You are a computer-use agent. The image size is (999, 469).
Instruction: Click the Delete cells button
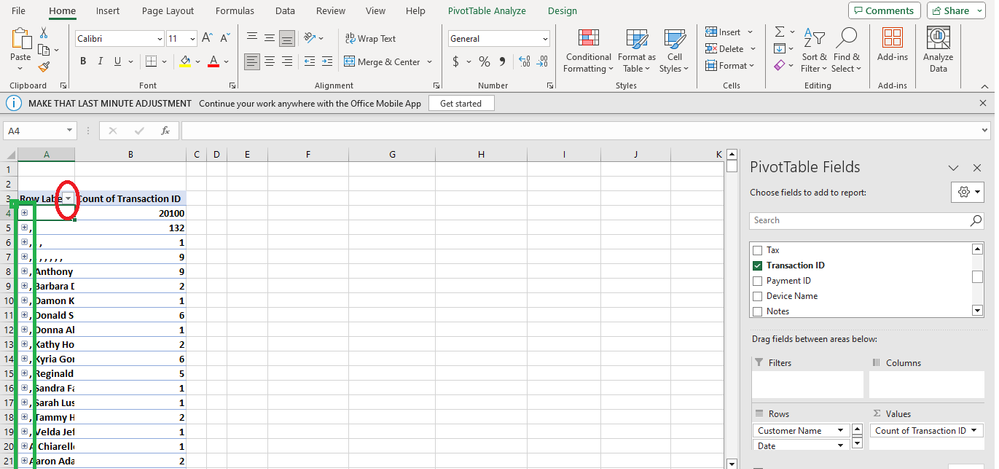729,48
